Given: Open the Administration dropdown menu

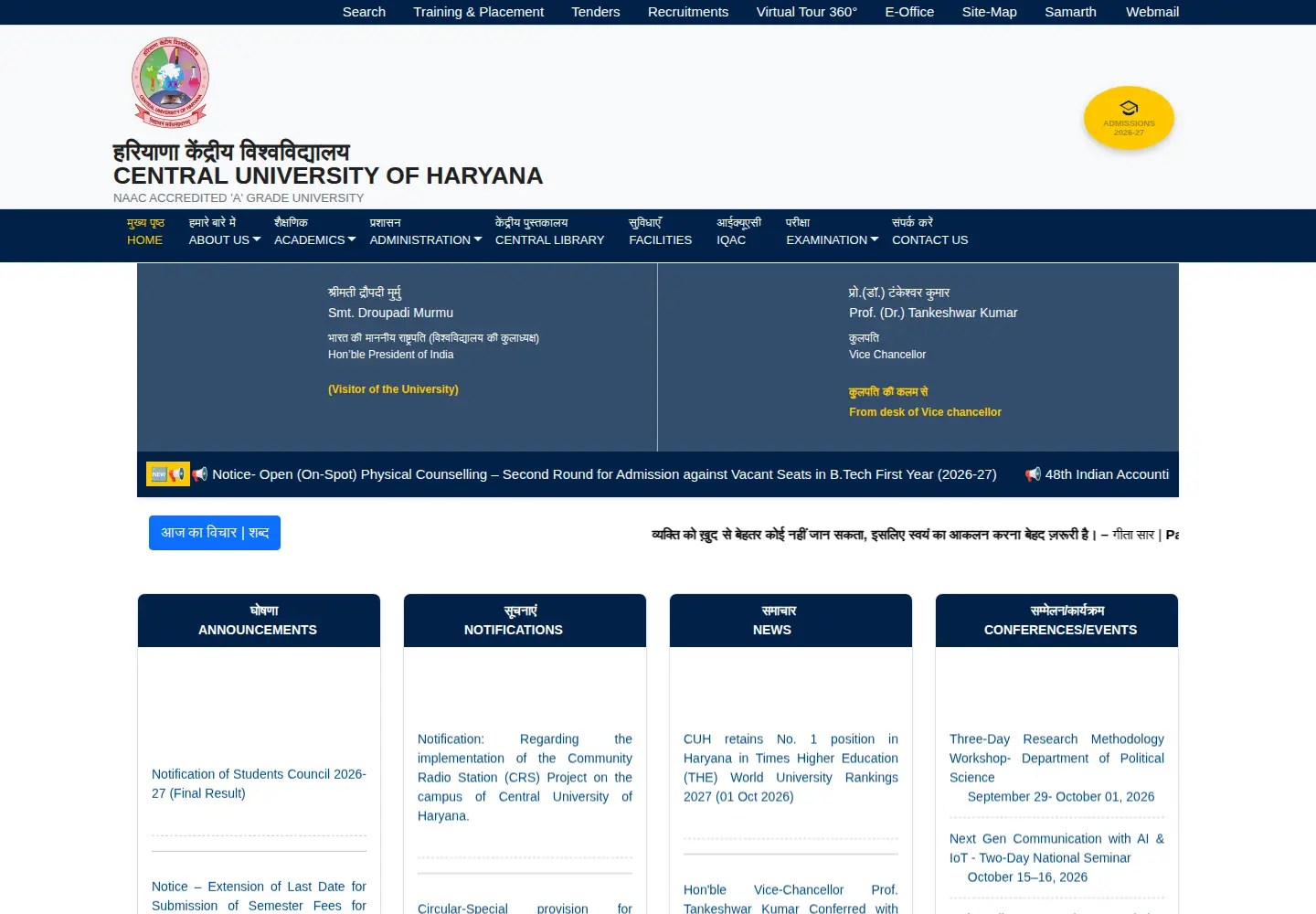Looking at the screenshot, I should tap(426, 231).
